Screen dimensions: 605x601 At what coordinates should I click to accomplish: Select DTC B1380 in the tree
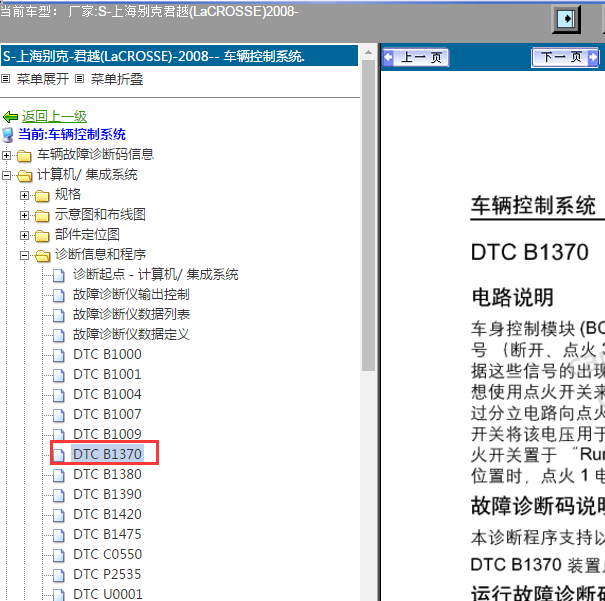point(107,474)
